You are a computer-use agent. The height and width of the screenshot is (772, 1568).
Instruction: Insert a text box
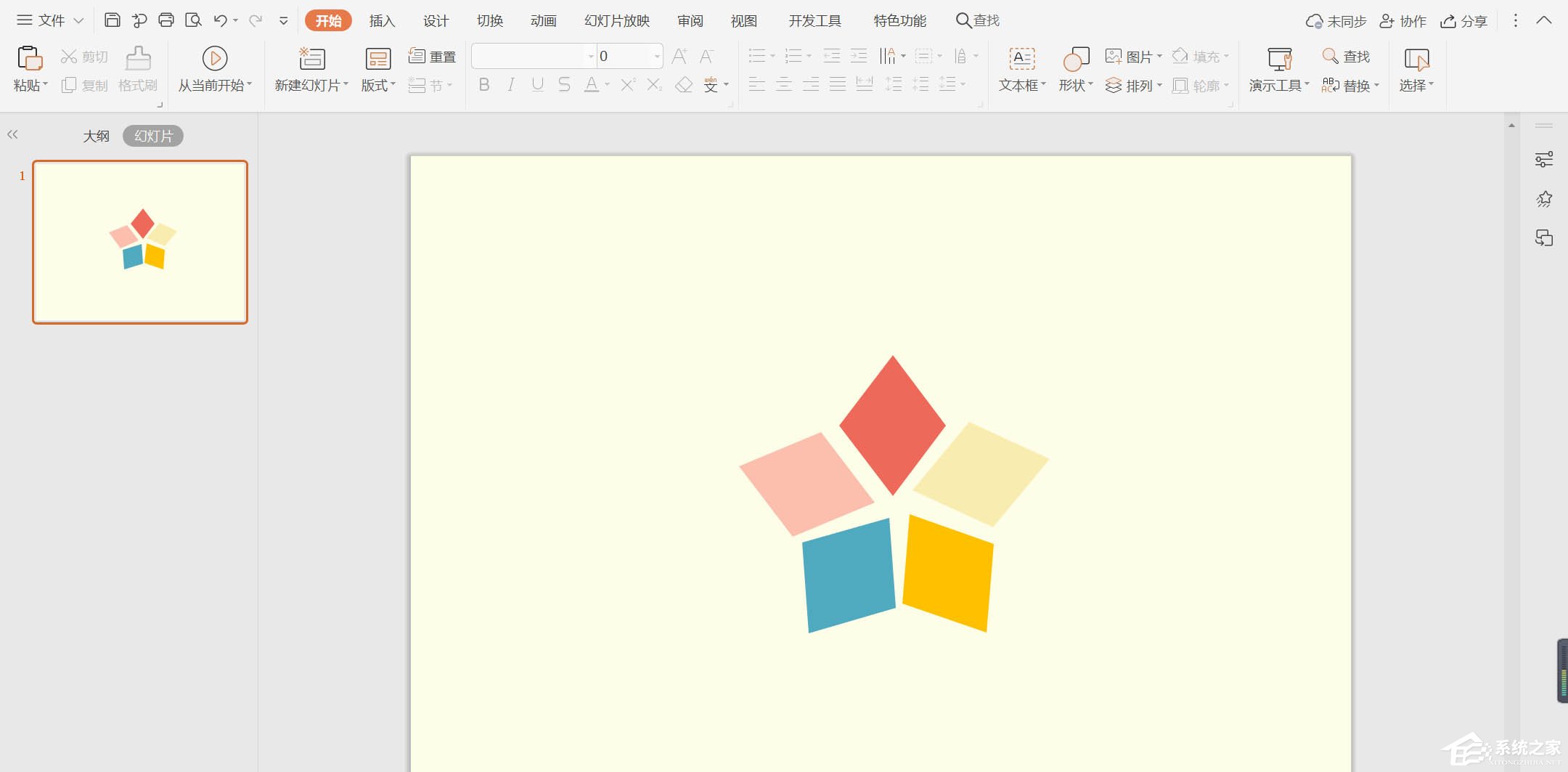(x=1021, y=58)
